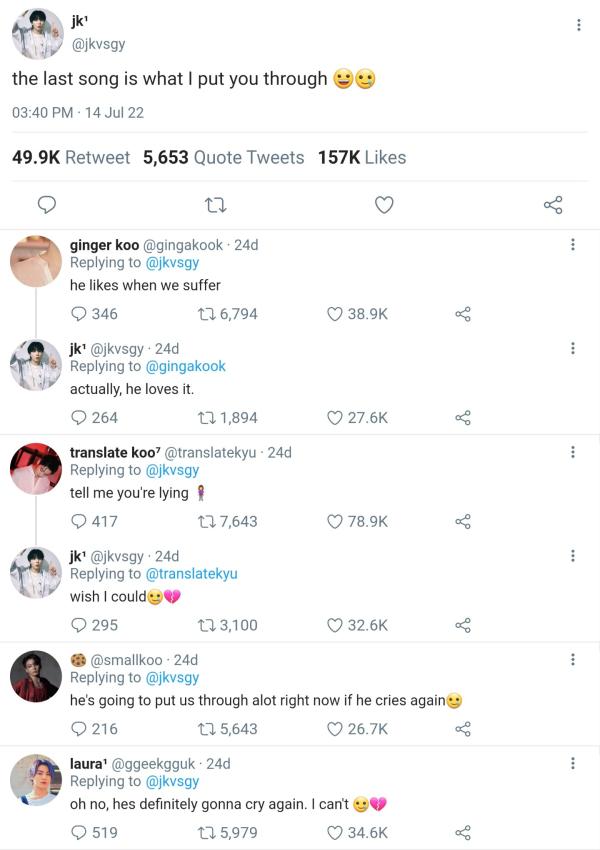
Task: Open more options on @smallkoo's reply
Action: (572, 659)
